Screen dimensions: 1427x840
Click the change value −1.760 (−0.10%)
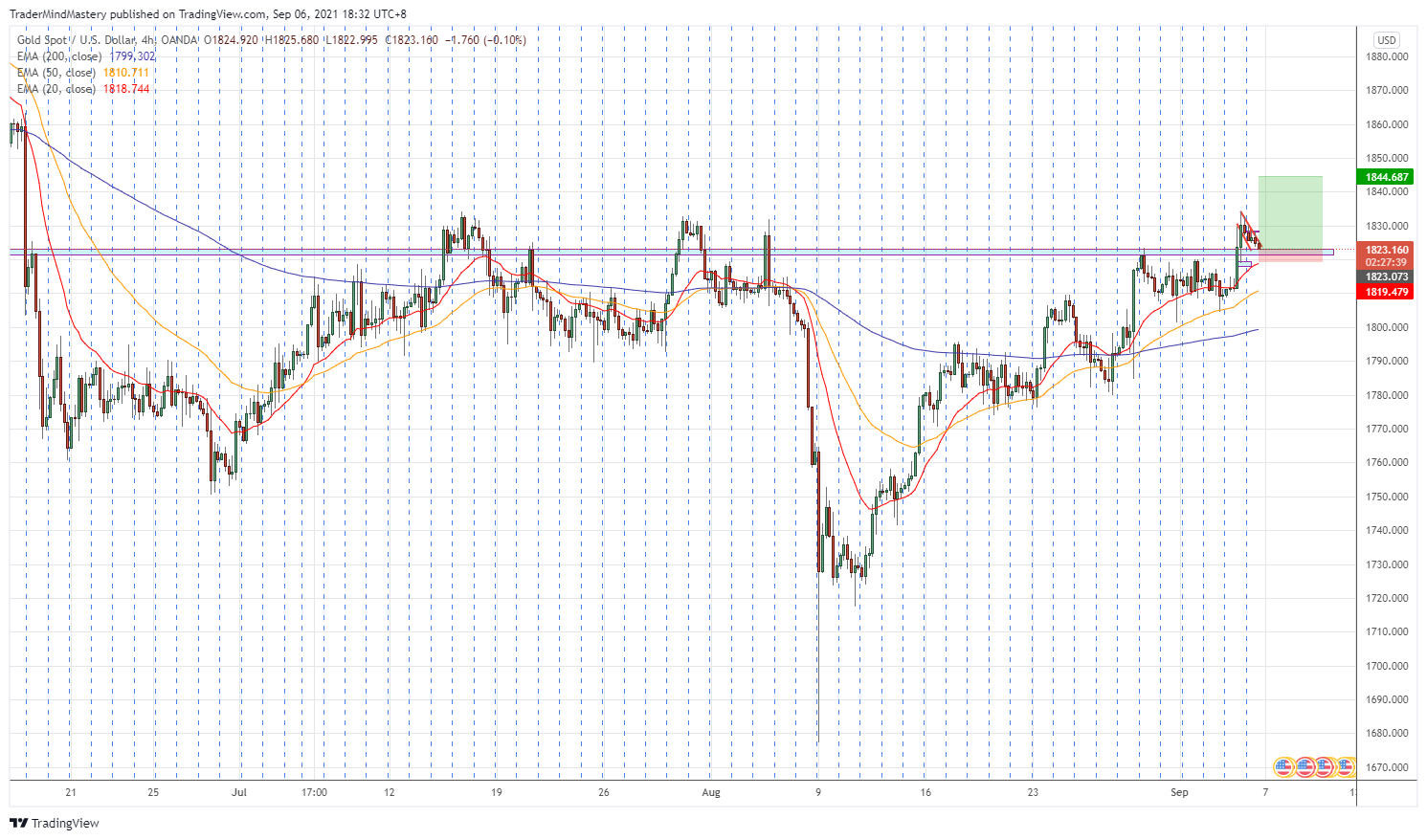click(x=486, y=40)
